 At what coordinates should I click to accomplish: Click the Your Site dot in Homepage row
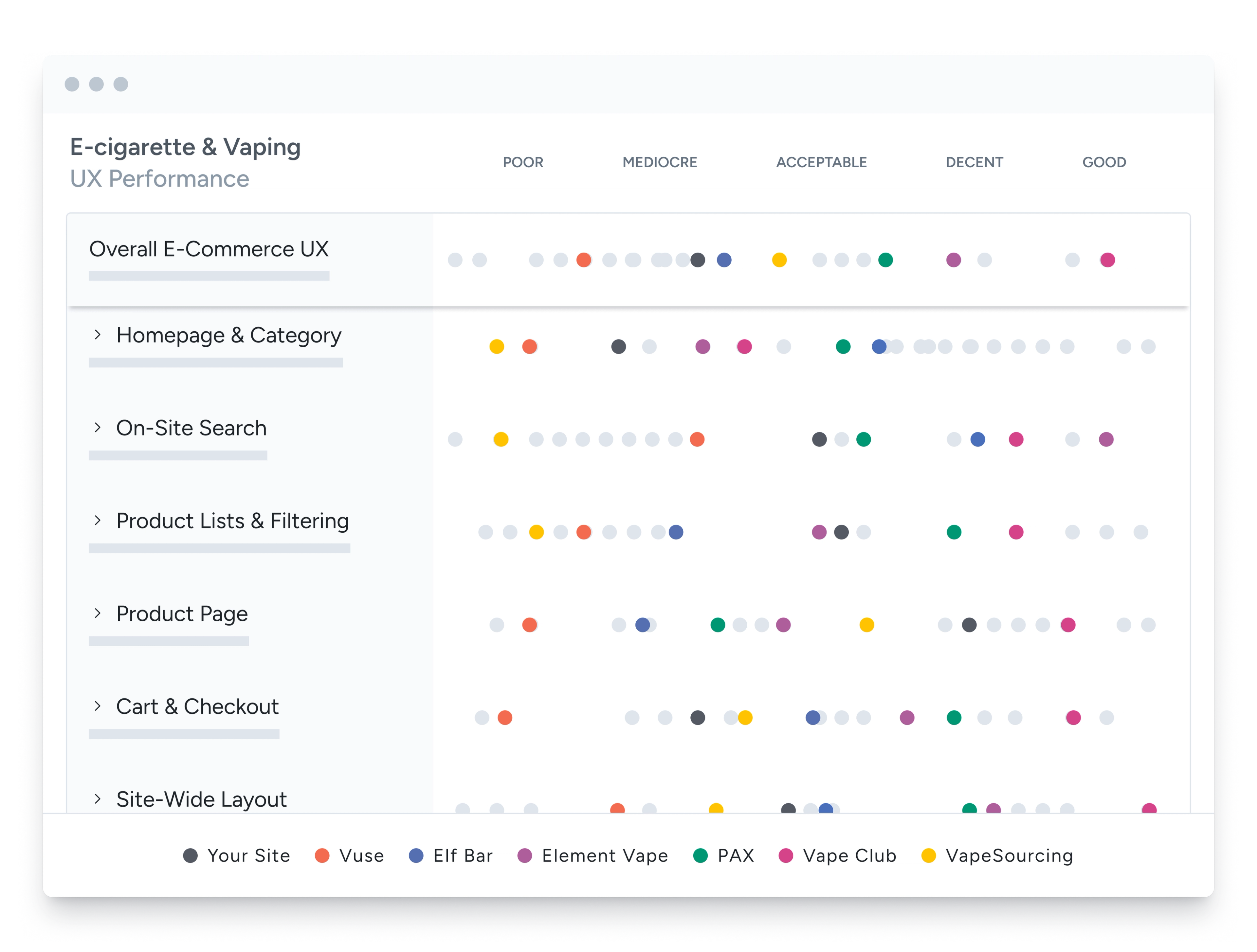click(618, 346)
